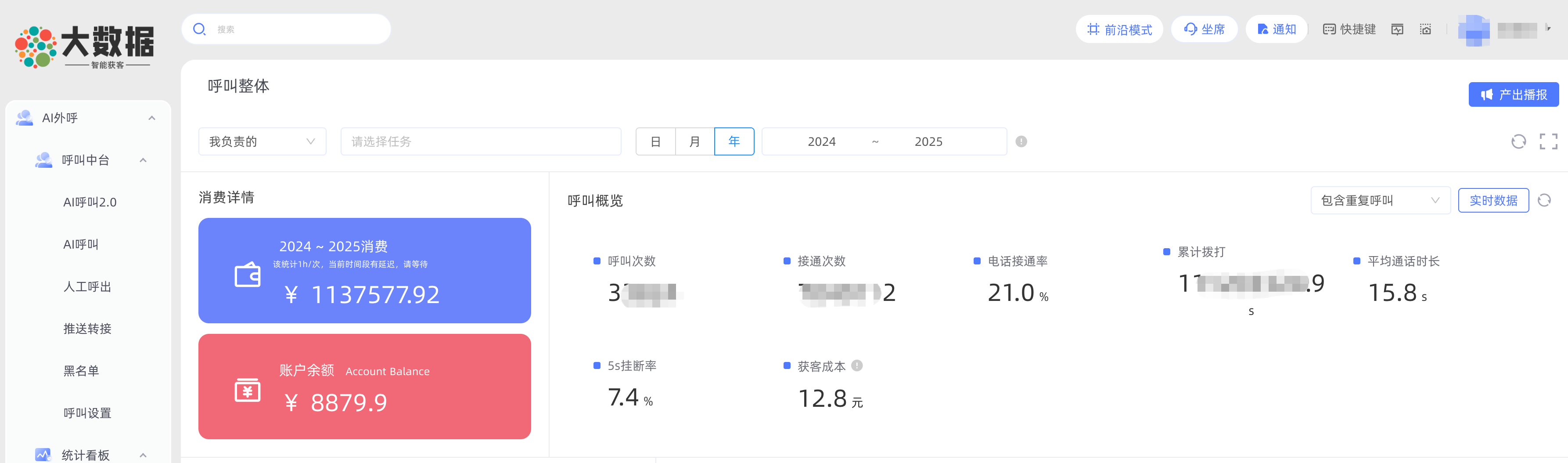Open the 包含重复呼叫 dropdown
1568x463 pixels.
1379,200
